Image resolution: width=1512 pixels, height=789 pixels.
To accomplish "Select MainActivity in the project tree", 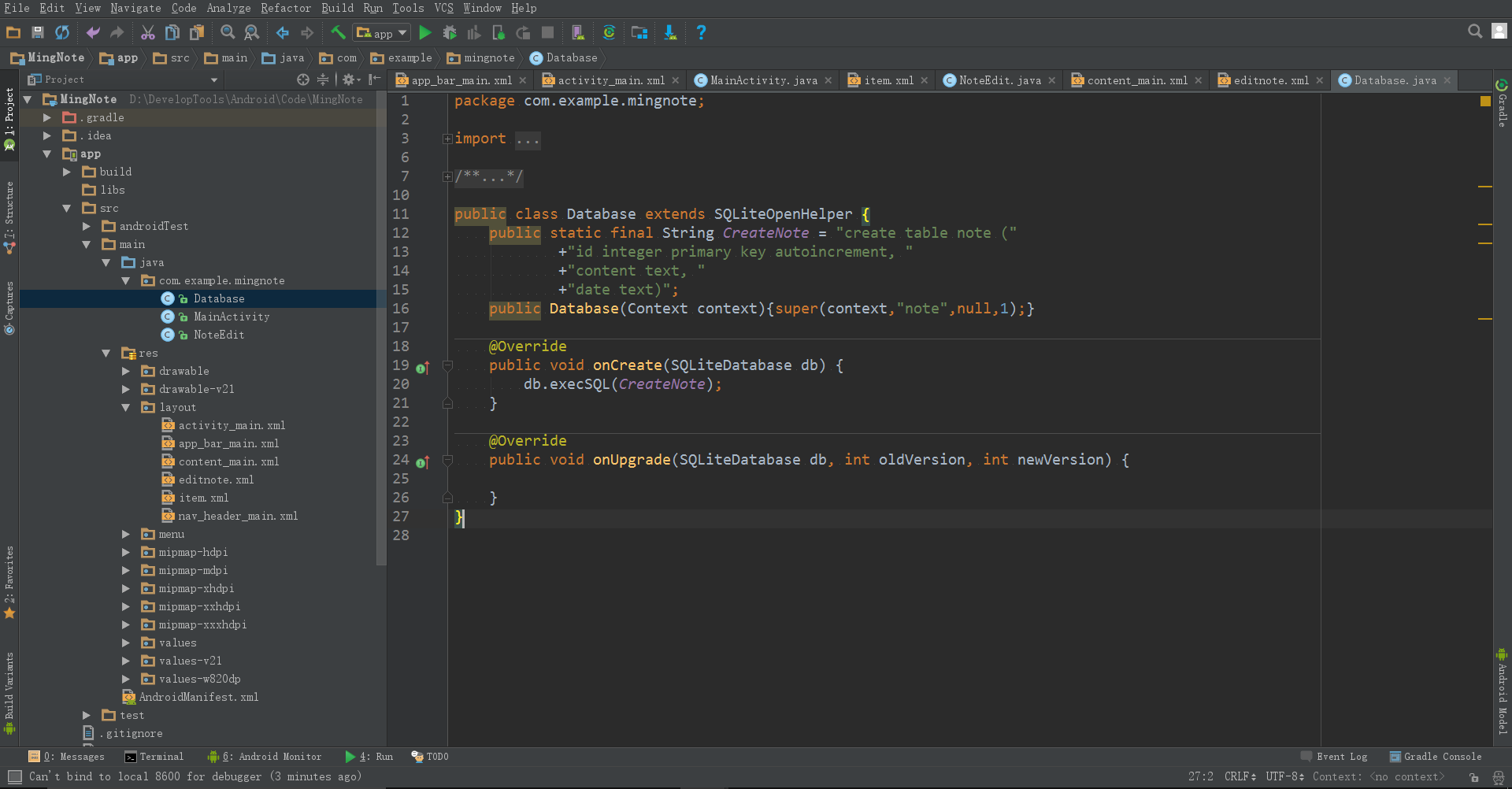I will click(232, 317).
